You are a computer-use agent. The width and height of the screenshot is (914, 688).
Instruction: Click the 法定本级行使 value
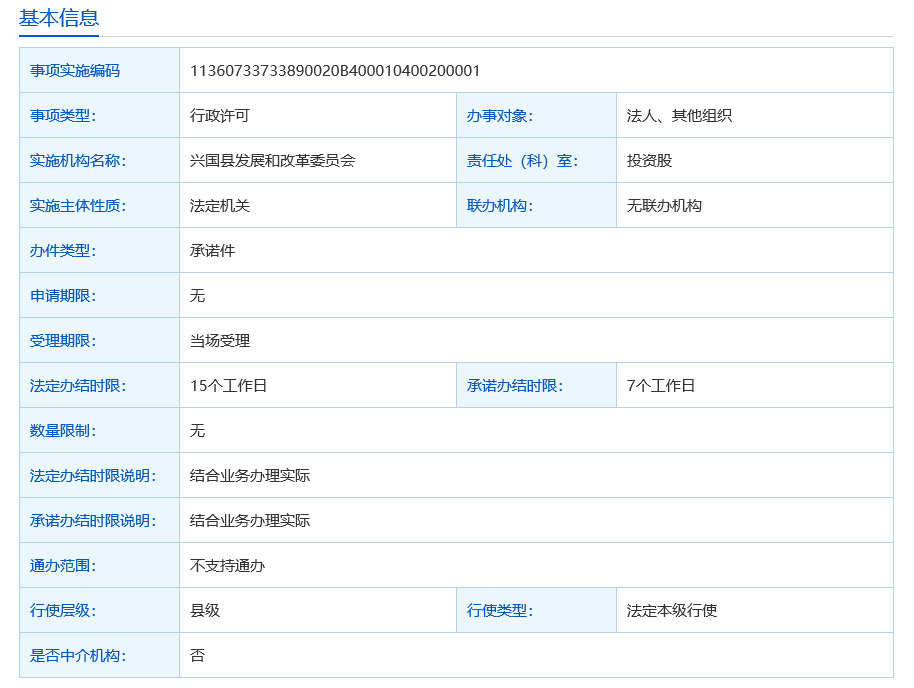pyautogui.click(x=671, y=610)
